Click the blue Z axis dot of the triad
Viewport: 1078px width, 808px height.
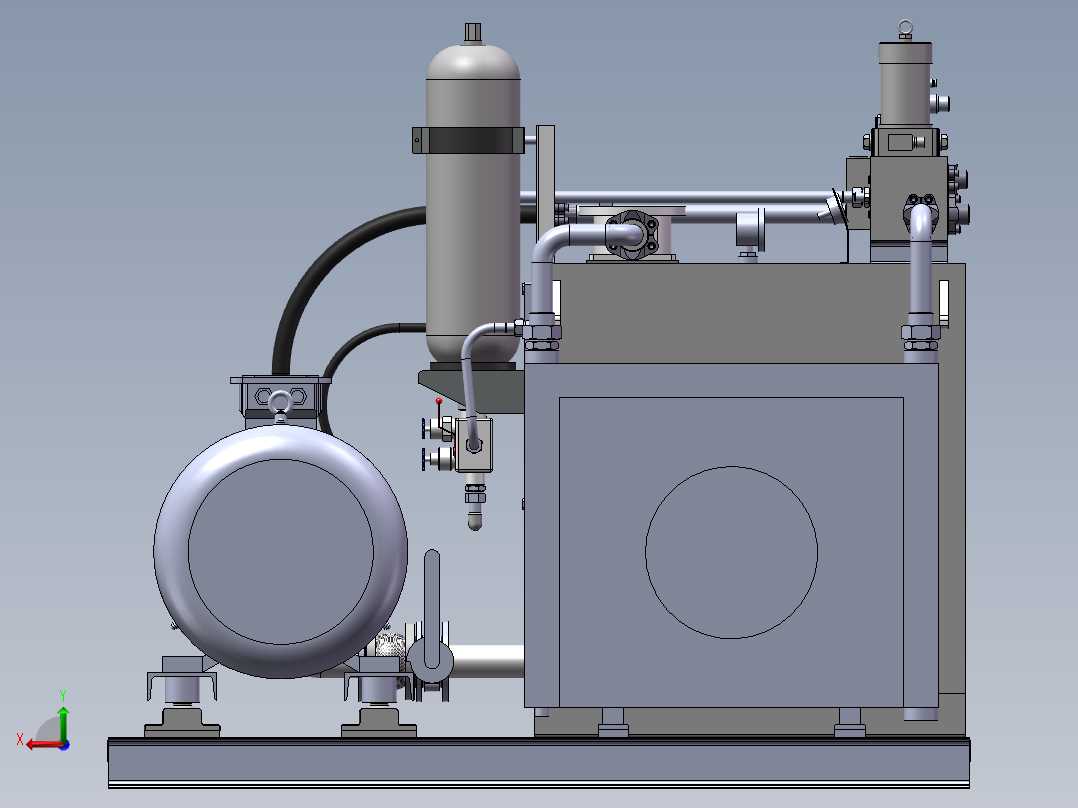click(65, 745)
